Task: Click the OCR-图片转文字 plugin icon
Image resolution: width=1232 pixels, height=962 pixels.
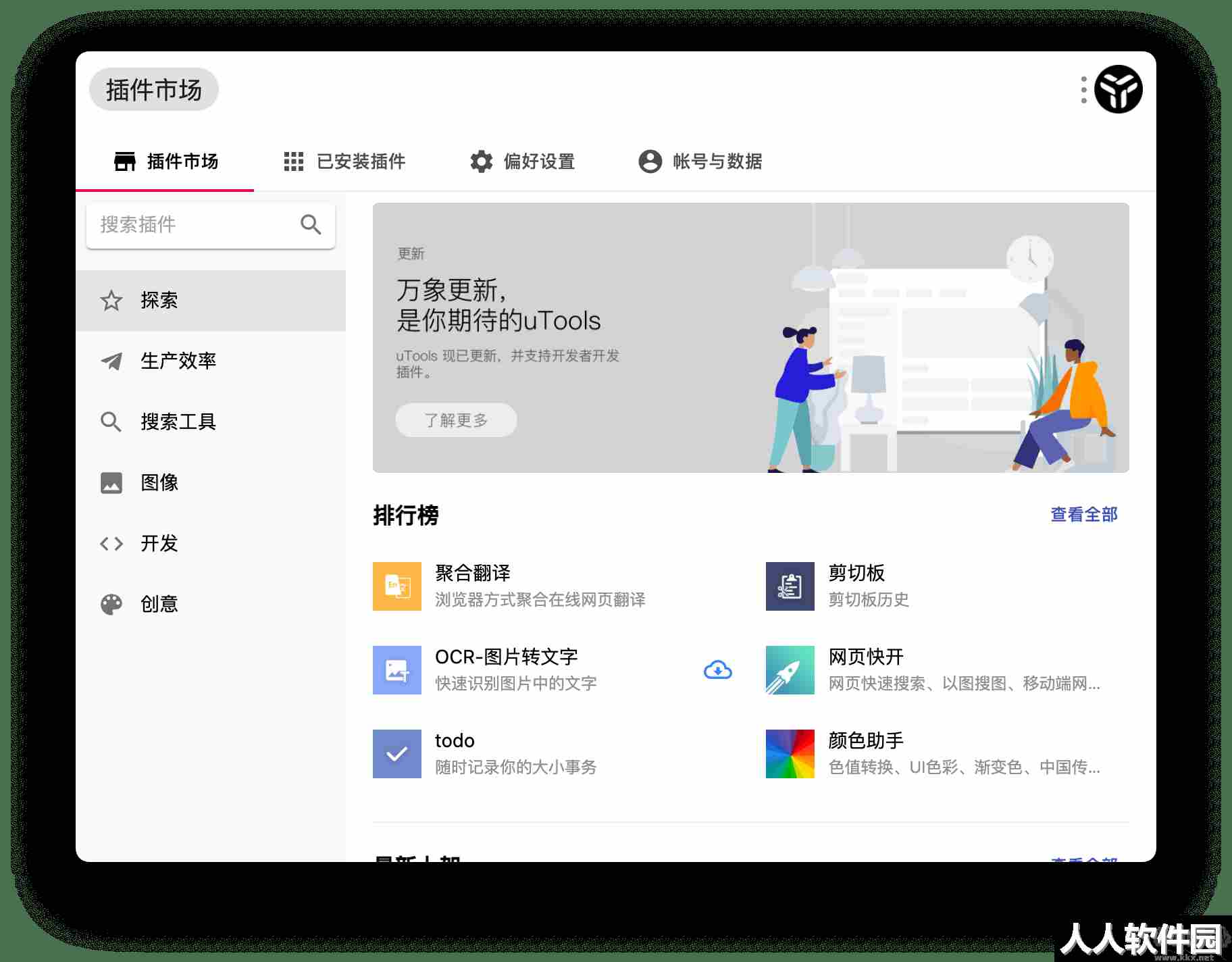Action: [397, 670]
